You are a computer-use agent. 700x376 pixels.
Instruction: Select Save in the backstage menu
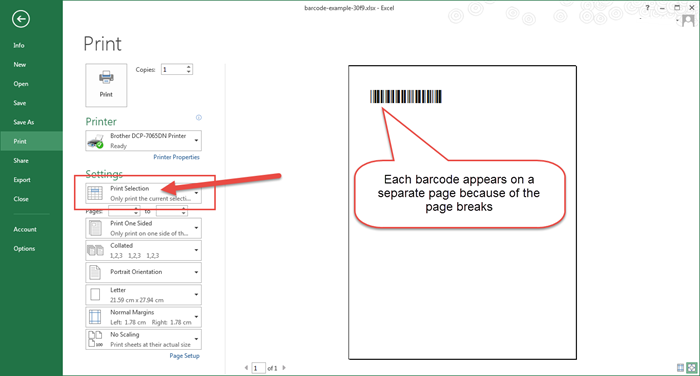20,103
